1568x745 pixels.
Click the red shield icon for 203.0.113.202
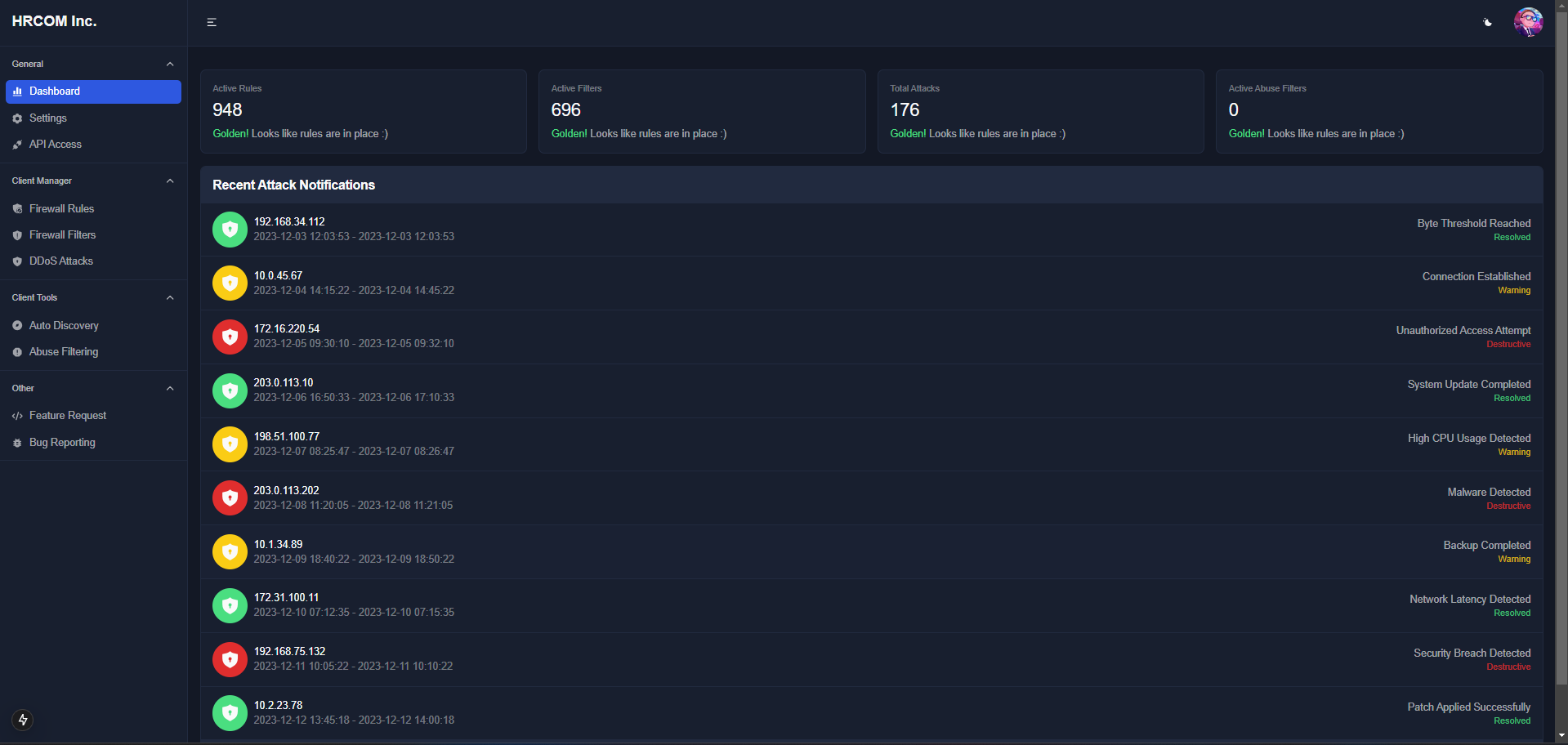(x=230, y=497)
